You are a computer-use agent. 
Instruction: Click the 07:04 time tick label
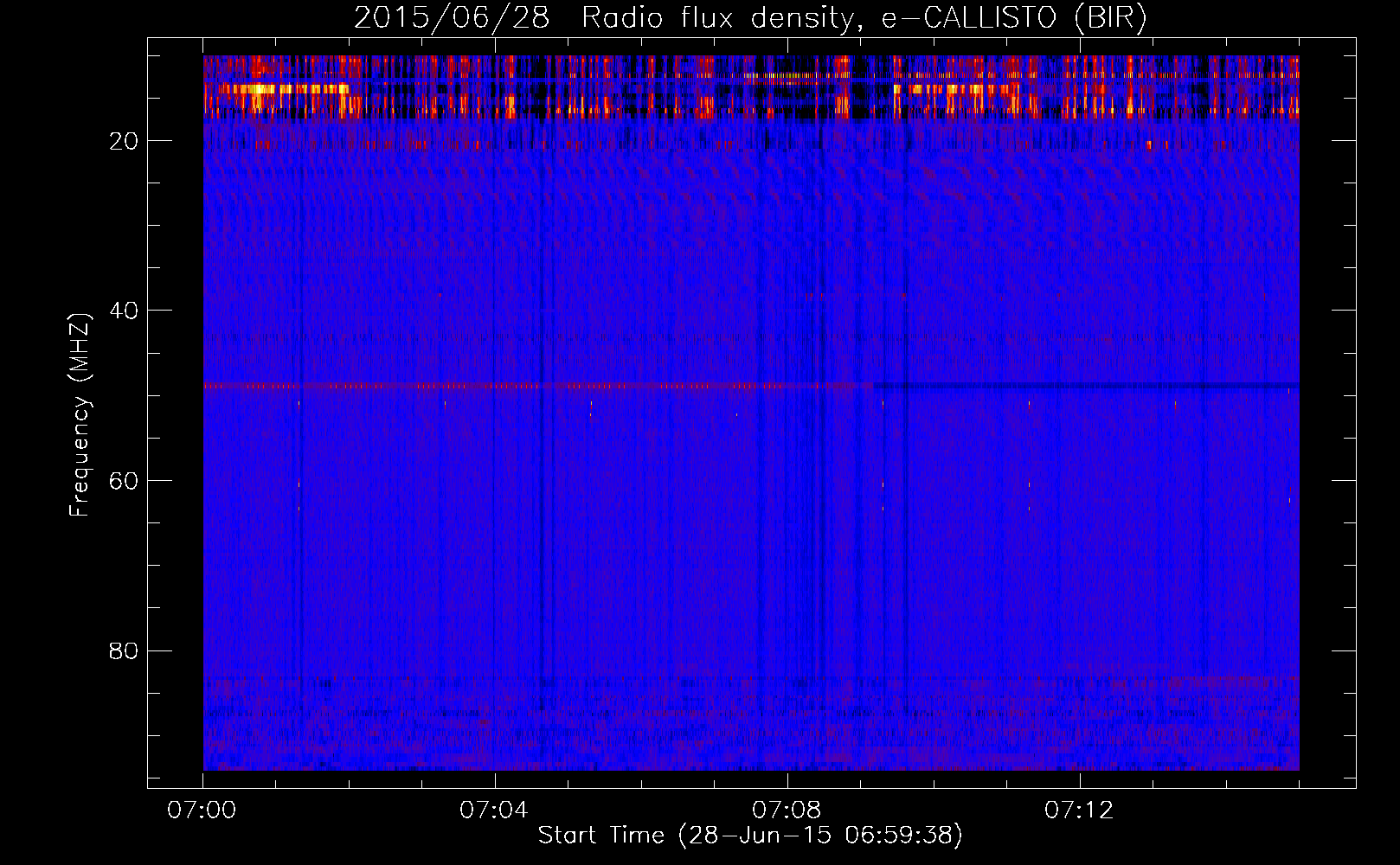(494, 811)
